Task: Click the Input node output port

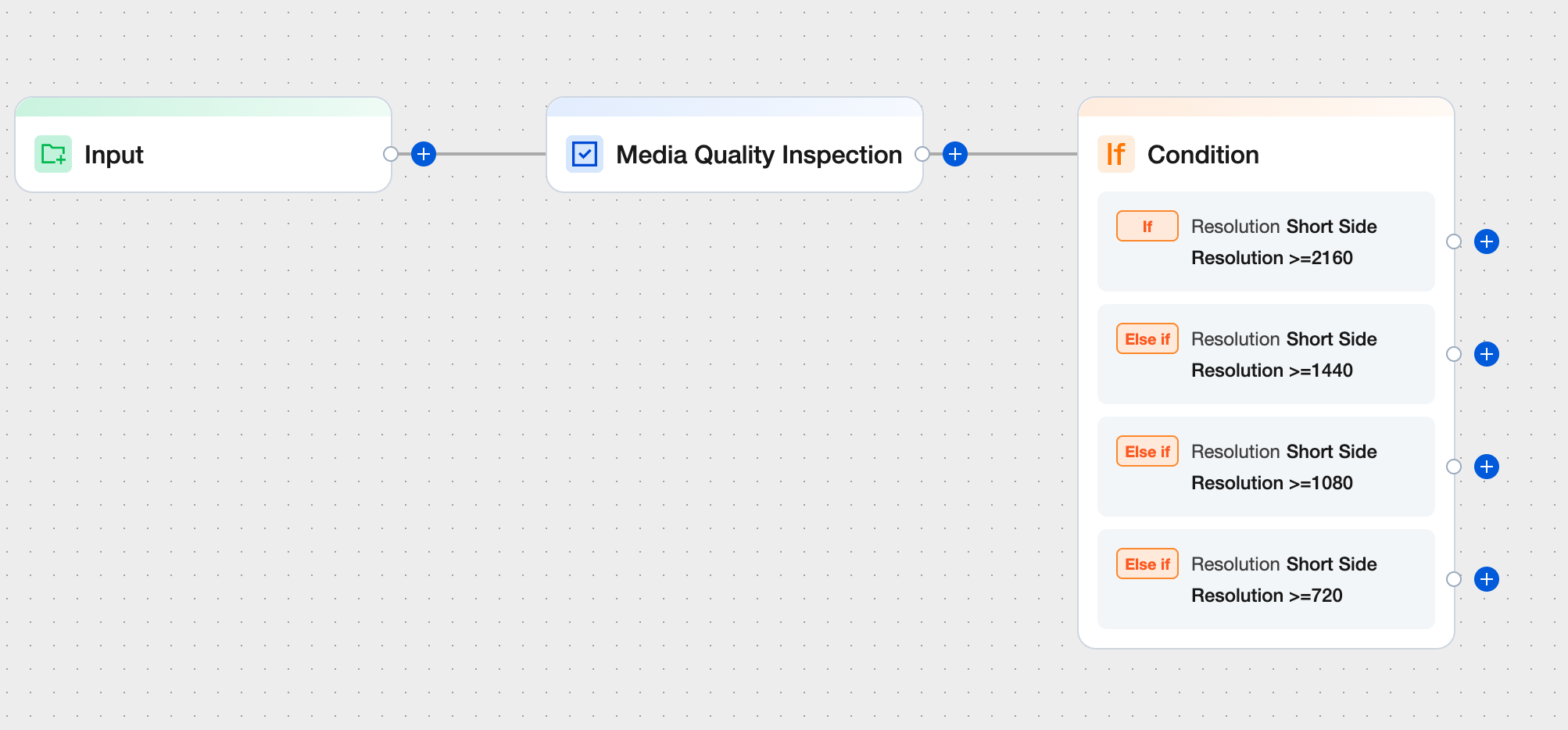Action: click(391, 154)
